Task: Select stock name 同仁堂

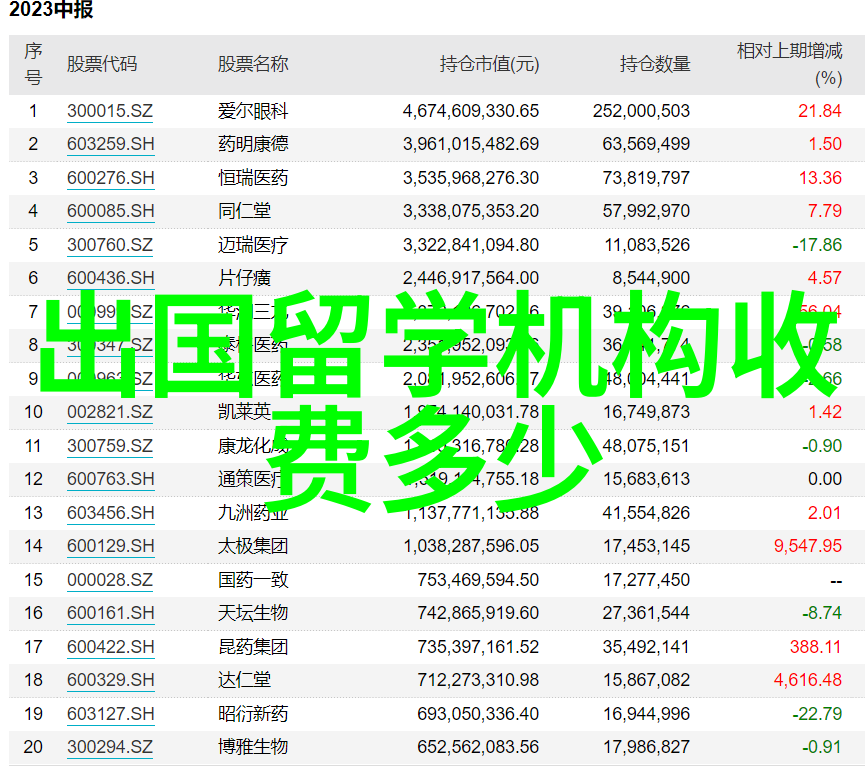Action: click(x=244, y=211)
